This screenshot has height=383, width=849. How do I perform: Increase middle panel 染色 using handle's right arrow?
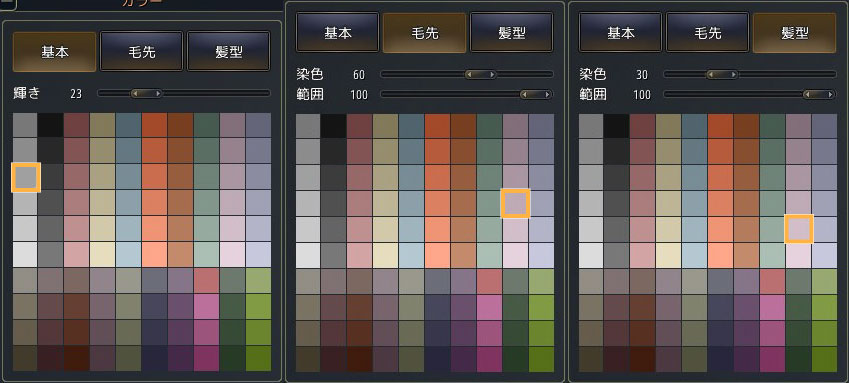pos(493,74)
